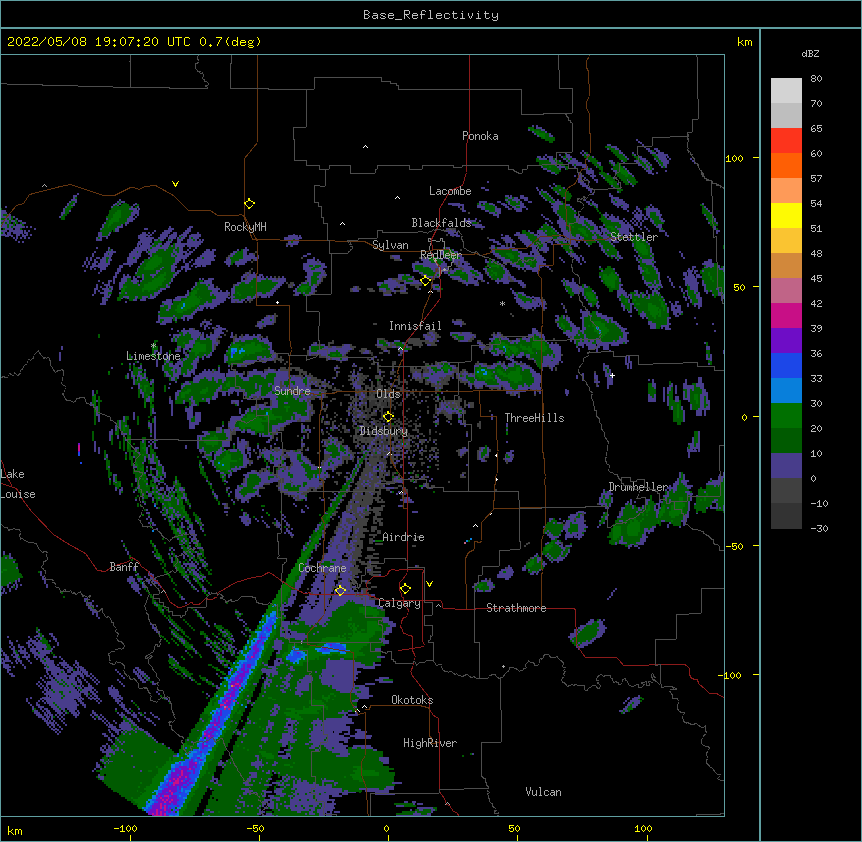Click the Limestone label
The width and height of the screenshot is (862, 842).
[153, 356]
